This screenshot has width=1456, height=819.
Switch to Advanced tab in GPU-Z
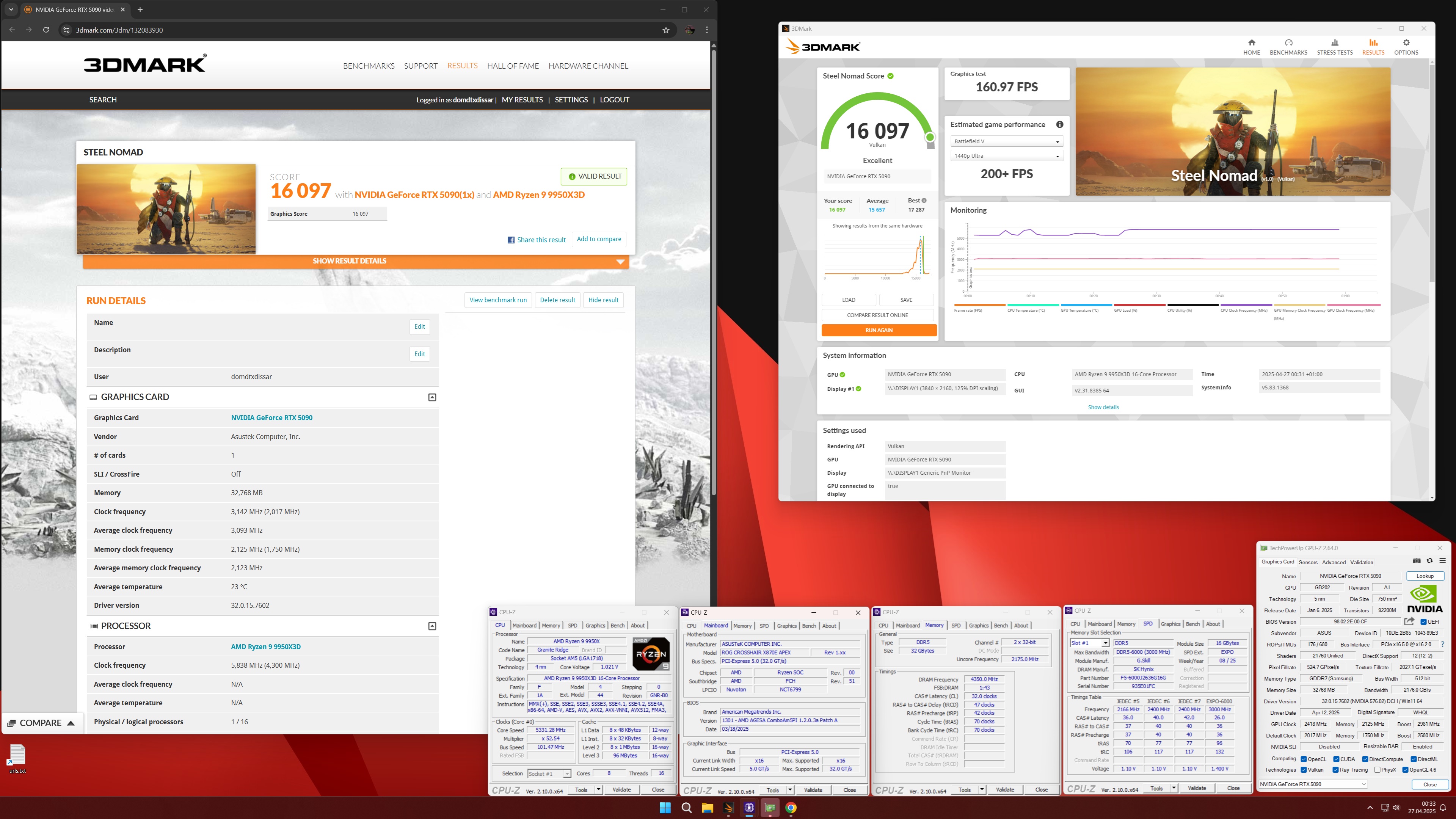1334,562
